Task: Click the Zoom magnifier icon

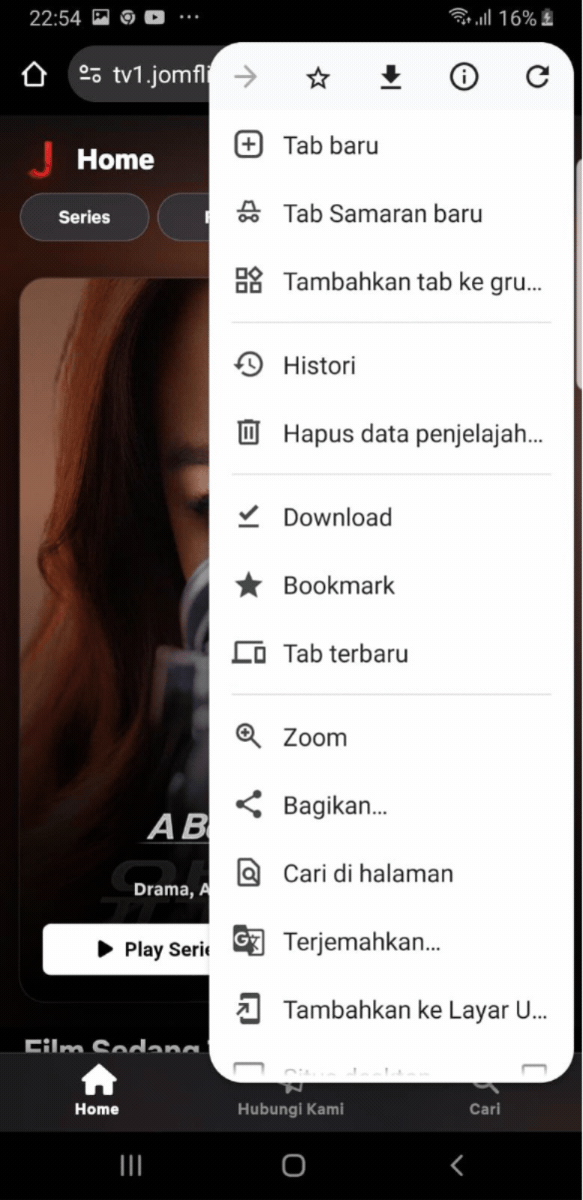Action: point(248,737)
